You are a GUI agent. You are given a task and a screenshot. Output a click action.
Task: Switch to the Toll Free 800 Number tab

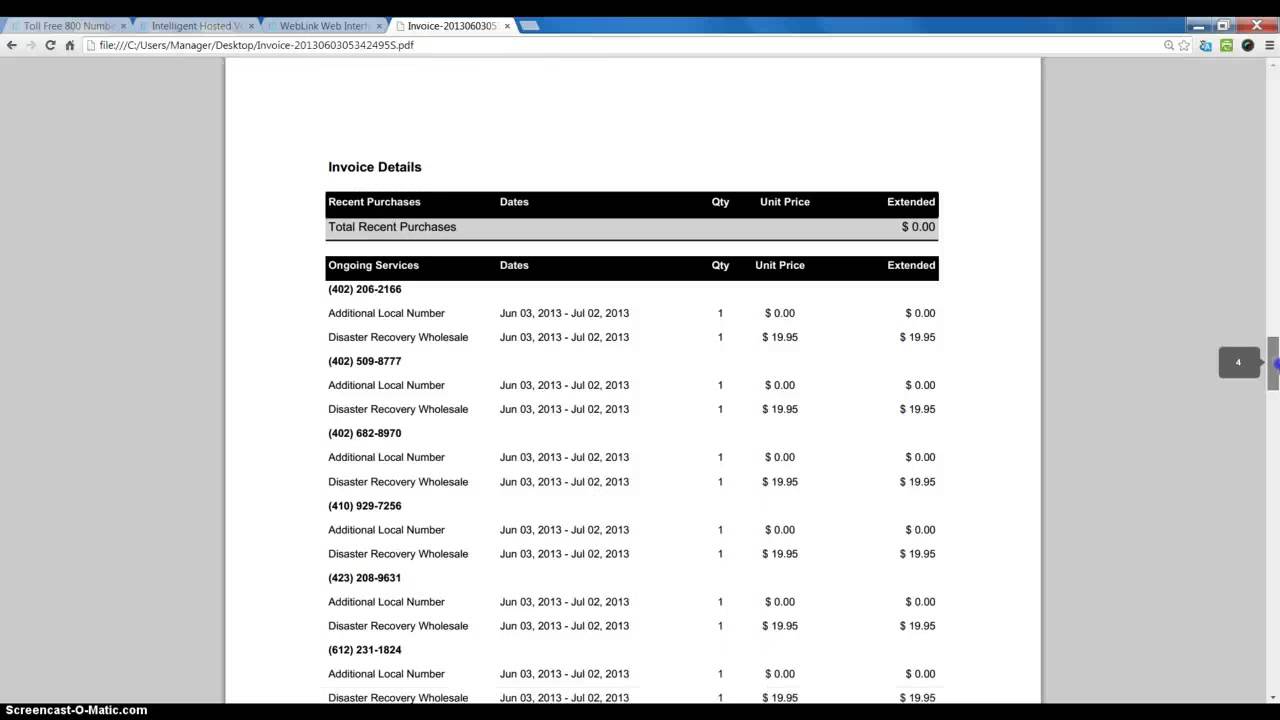(x=66, y=26)
